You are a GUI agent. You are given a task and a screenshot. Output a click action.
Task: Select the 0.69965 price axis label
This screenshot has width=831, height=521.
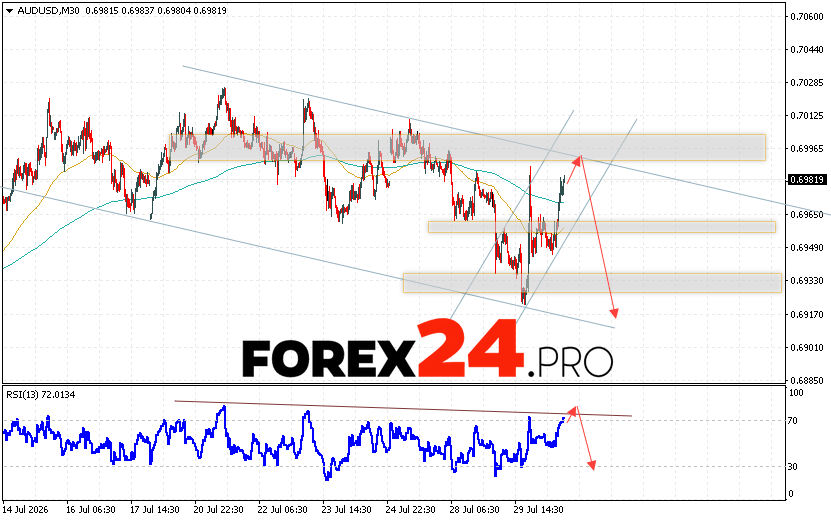(x=807, y=148)
